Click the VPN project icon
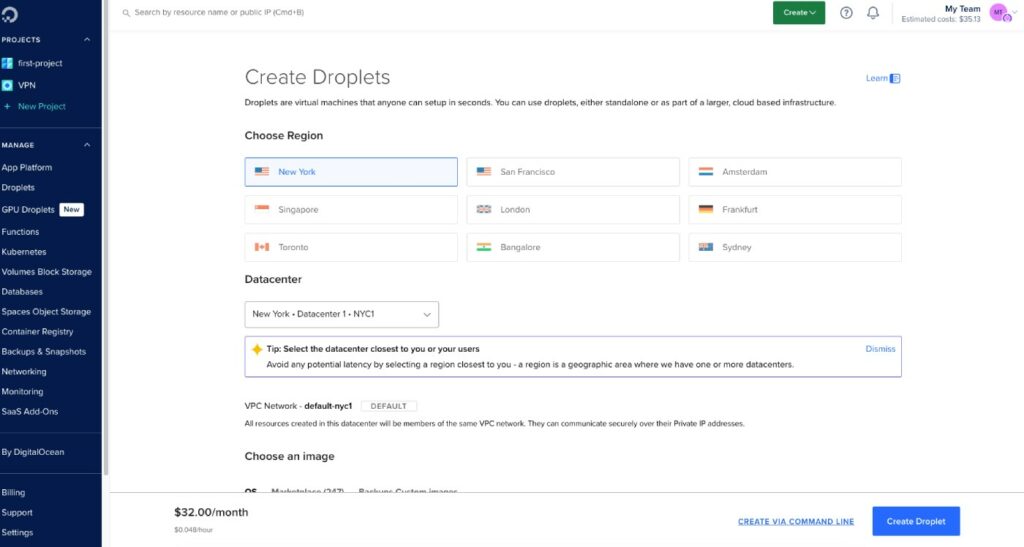 [7, 86]
